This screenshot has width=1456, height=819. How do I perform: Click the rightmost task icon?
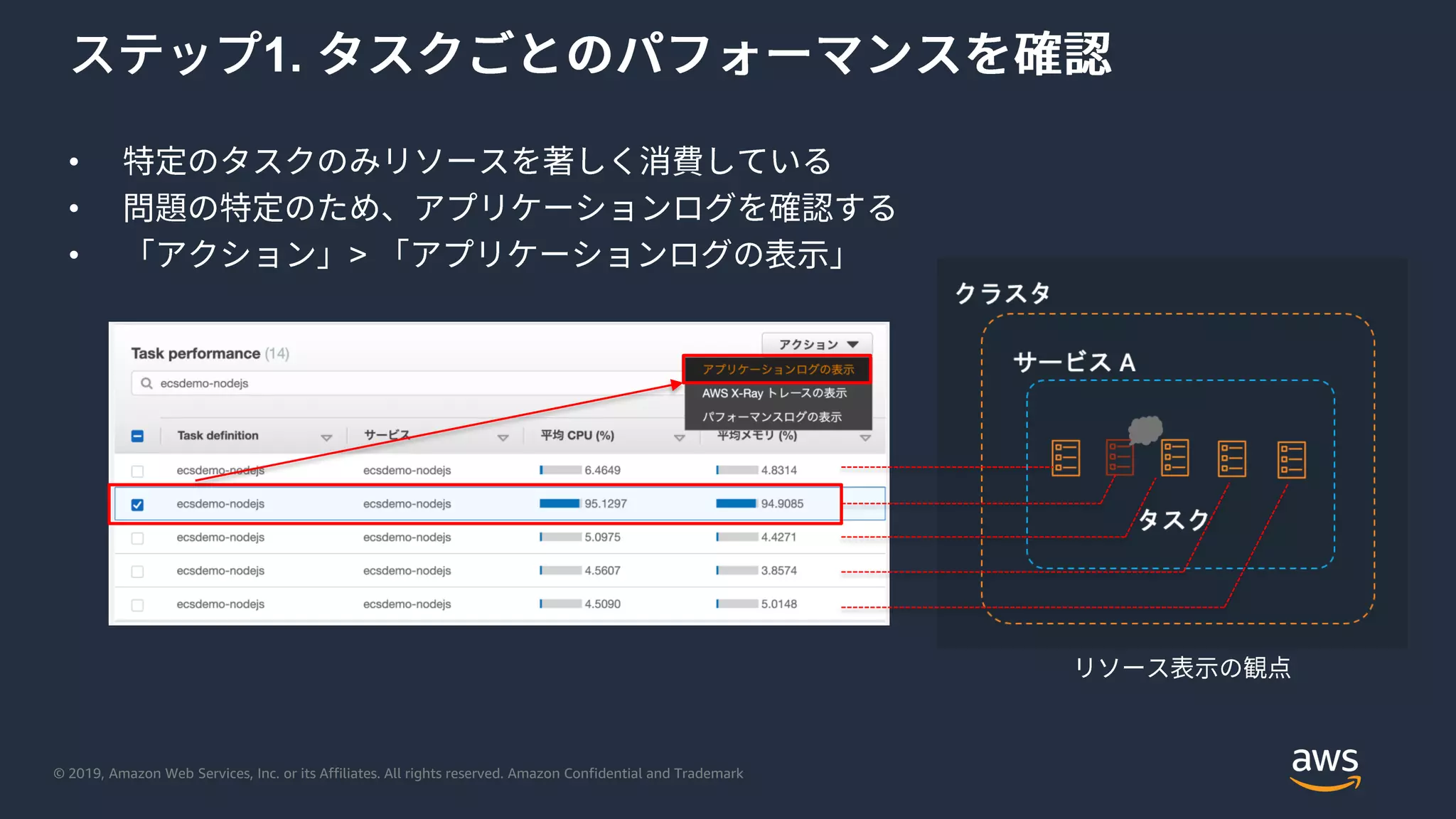(1291, 459)
